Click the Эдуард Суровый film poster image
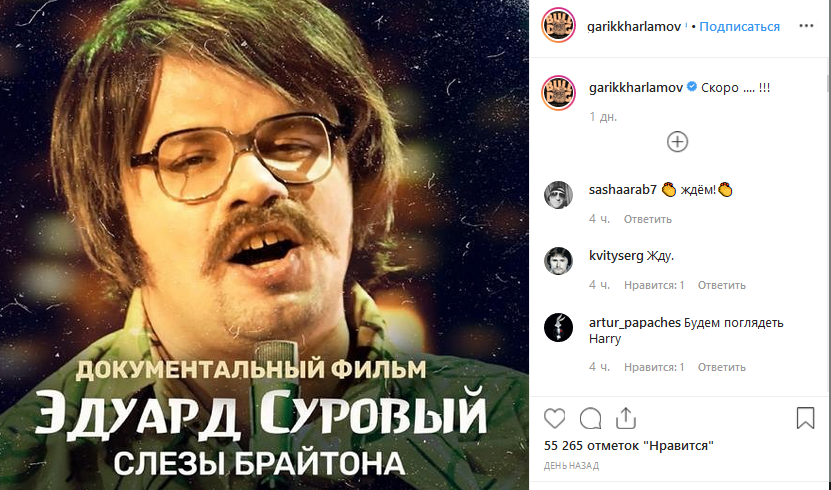 coord(264,245)
